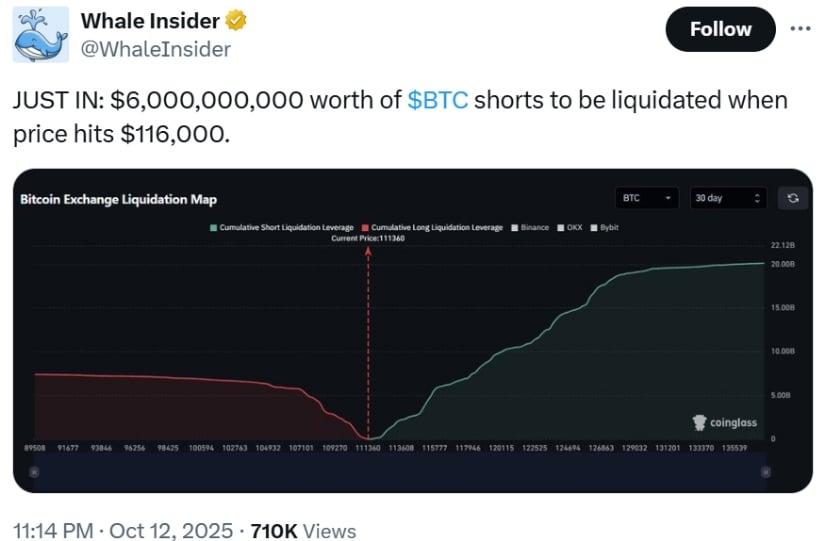This screenshot has width=825, height=541.
Task: Open the 30 day period dropdown
Action: pyautogui.click(x=722, y=198)
